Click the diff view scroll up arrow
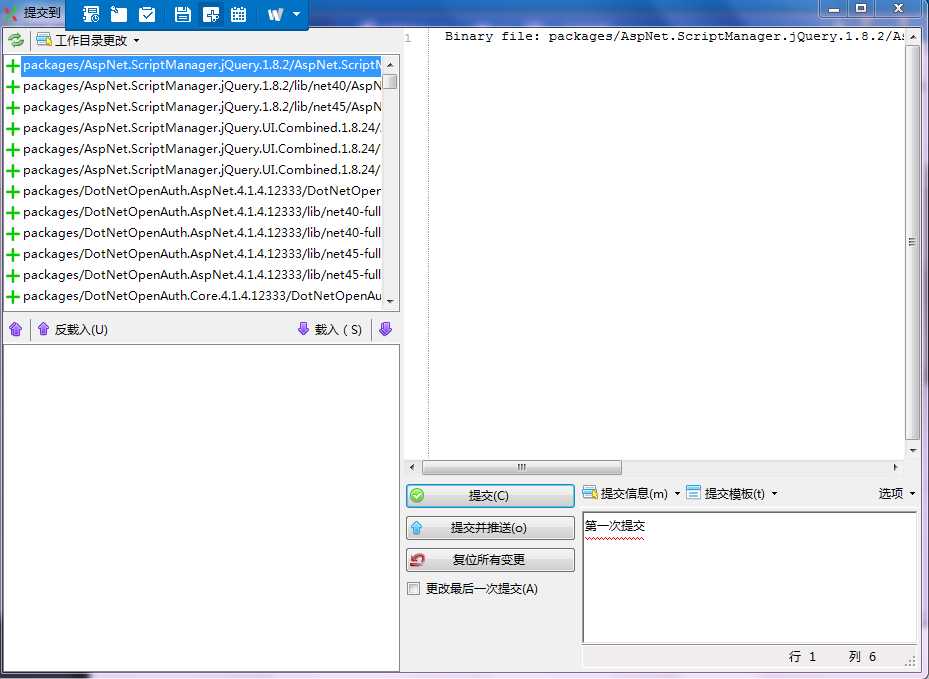The image size is (929, 679). click(913, 37)
